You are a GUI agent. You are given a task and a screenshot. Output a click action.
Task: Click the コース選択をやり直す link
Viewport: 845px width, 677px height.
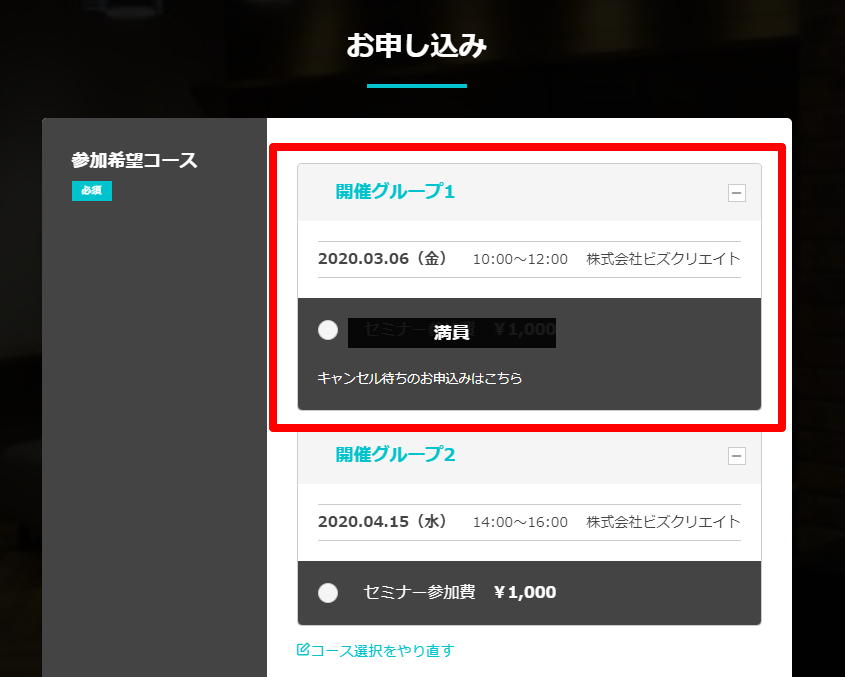(x=382, y=651)
